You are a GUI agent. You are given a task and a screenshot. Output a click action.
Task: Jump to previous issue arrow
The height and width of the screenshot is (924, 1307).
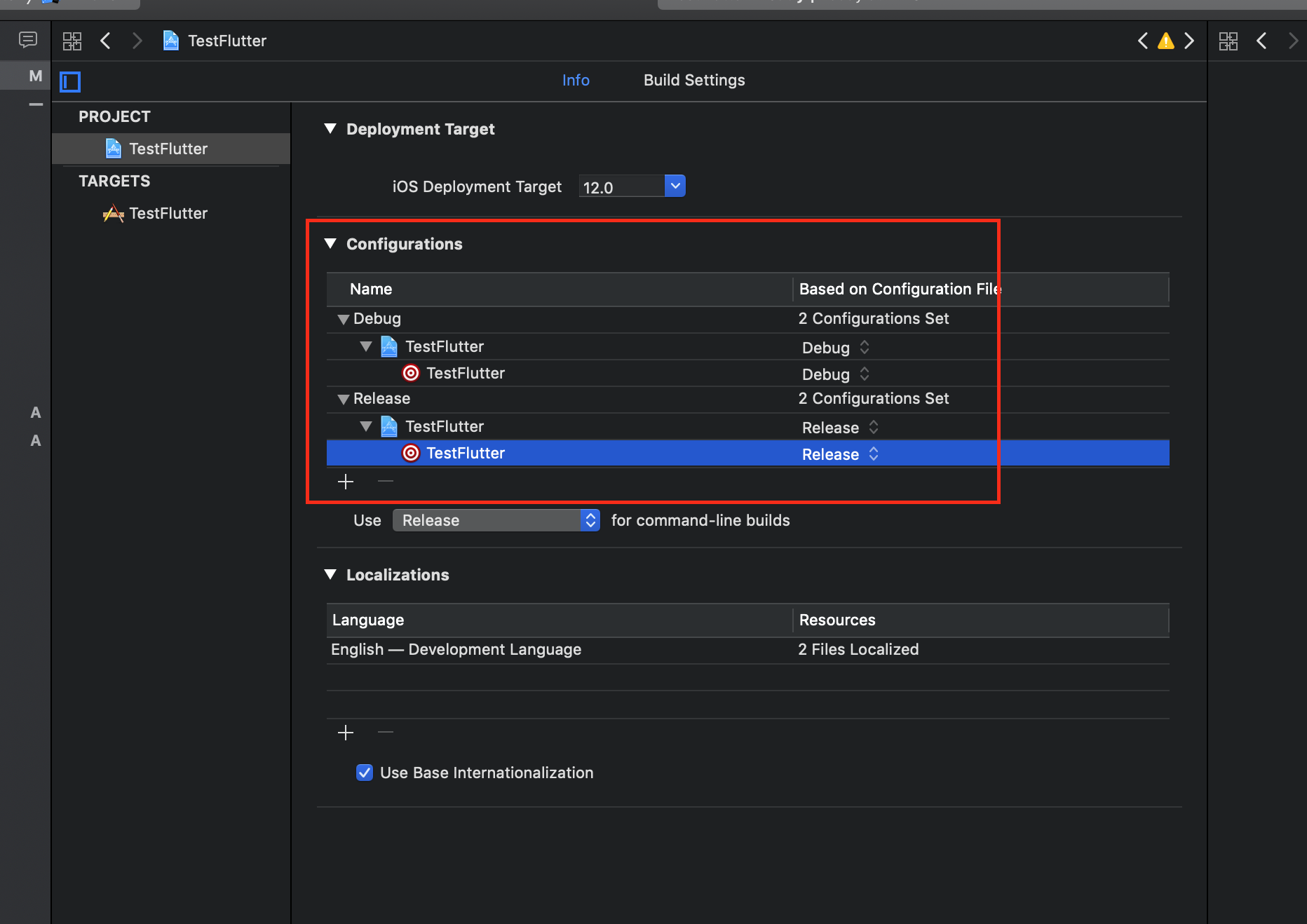1143,41
